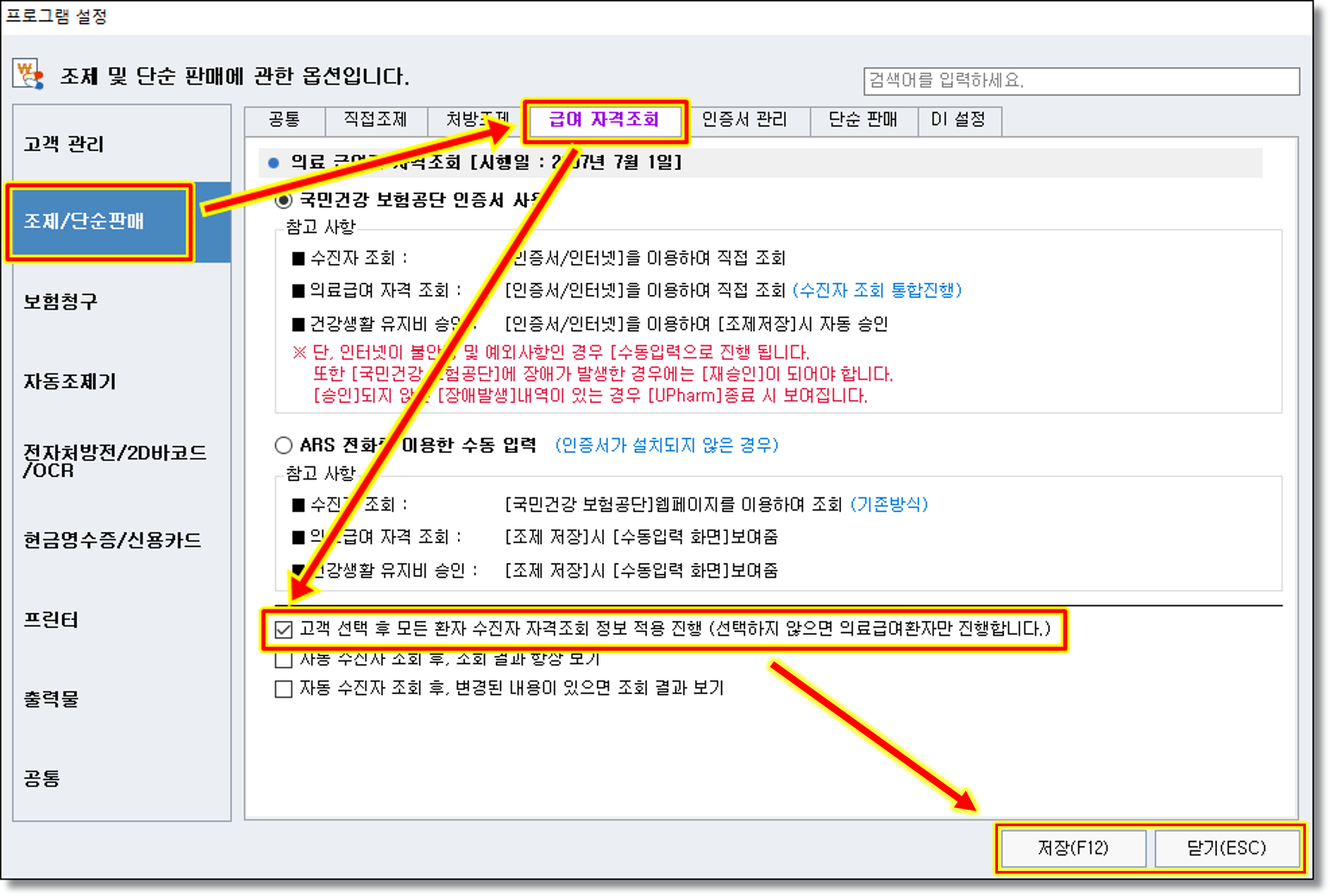Screen dimensions: 1330x896
Task: Click the program settings icon in header
Action: tap(28, 75)
